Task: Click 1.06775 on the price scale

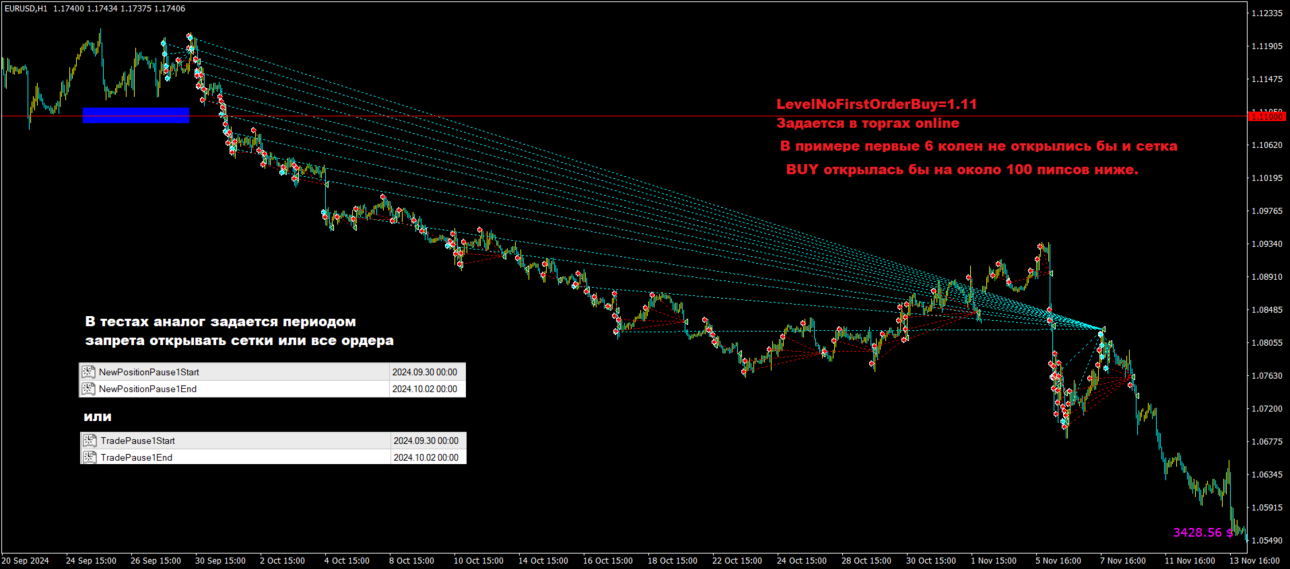Action: (1267, 442)
